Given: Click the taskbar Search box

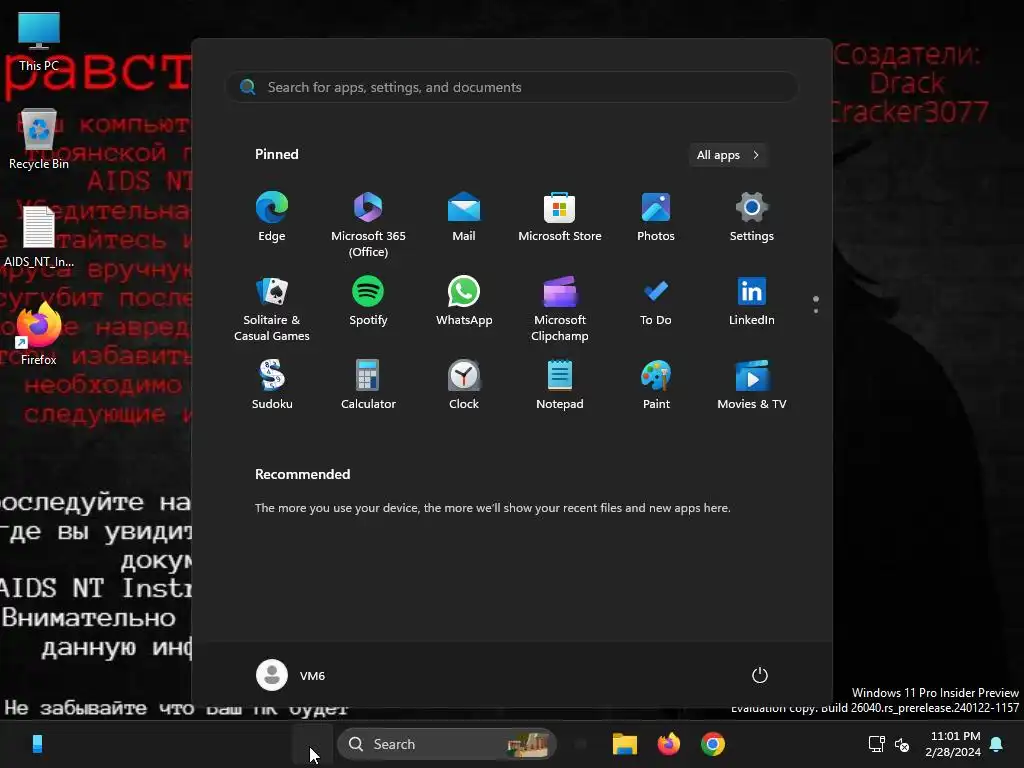Looking at the screenshot, I should [x=447, y=744].
